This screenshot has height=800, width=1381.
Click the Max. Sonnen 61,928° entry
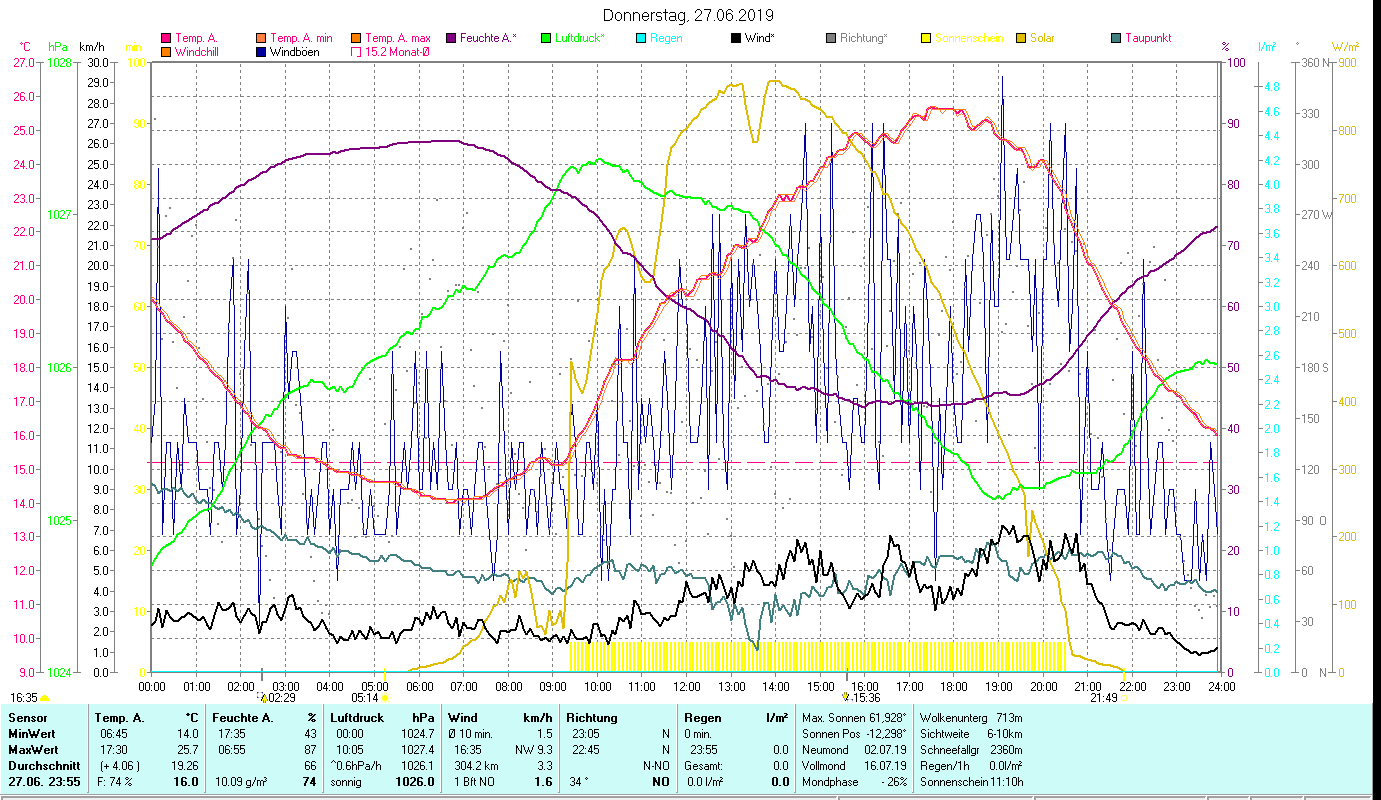pyautogui.click(x=854, y=718)
